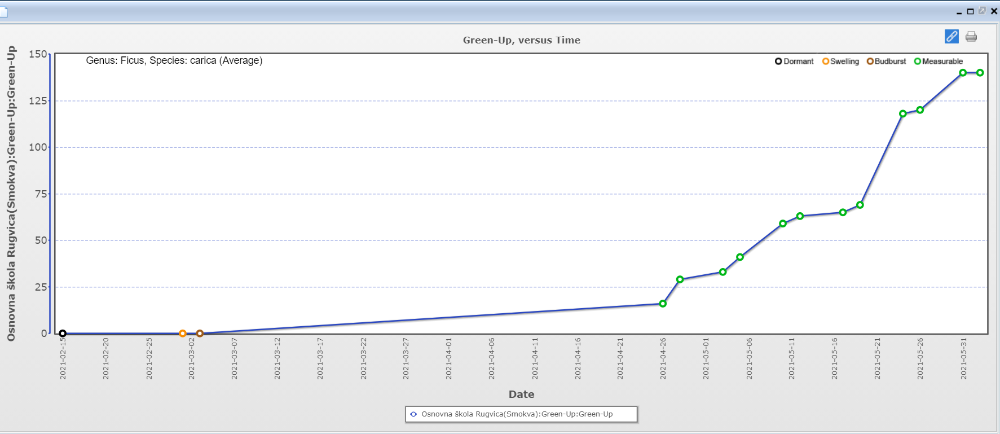Toggle the Swelling legend entry
The image size is (1000, 434).
(840, 62)
